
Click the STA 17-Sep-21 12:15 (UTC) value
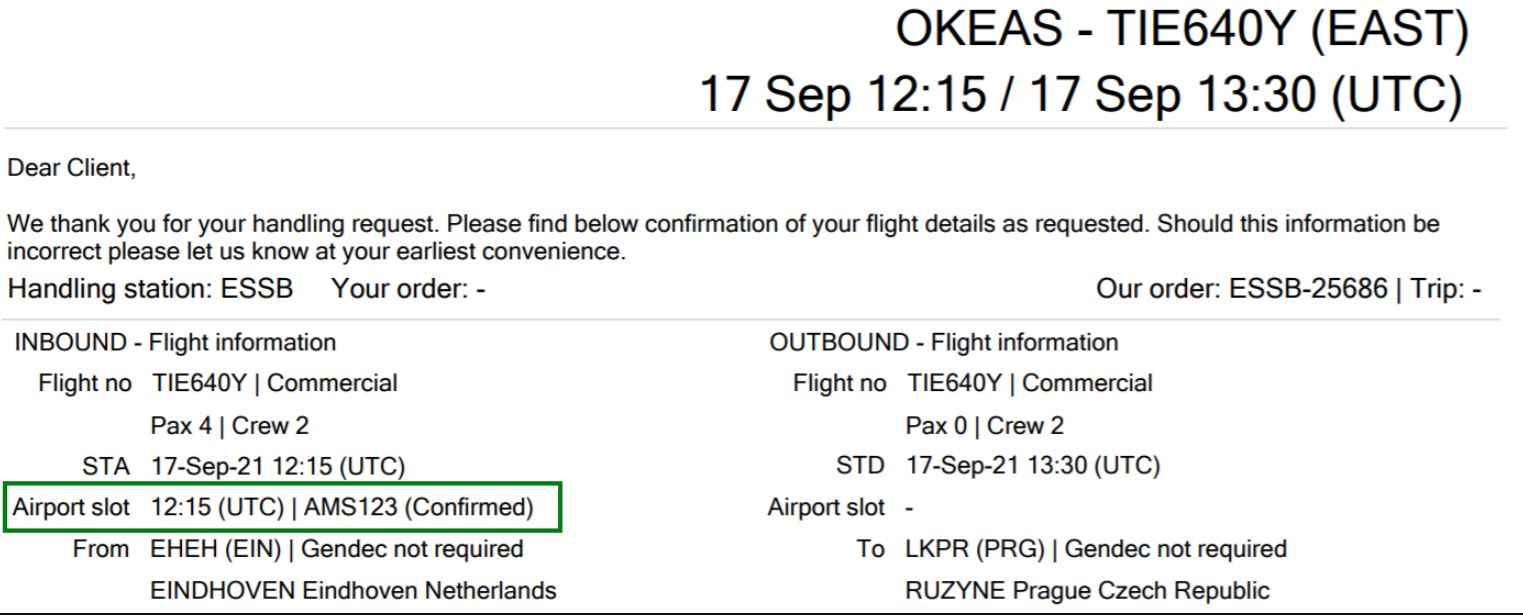278,466
